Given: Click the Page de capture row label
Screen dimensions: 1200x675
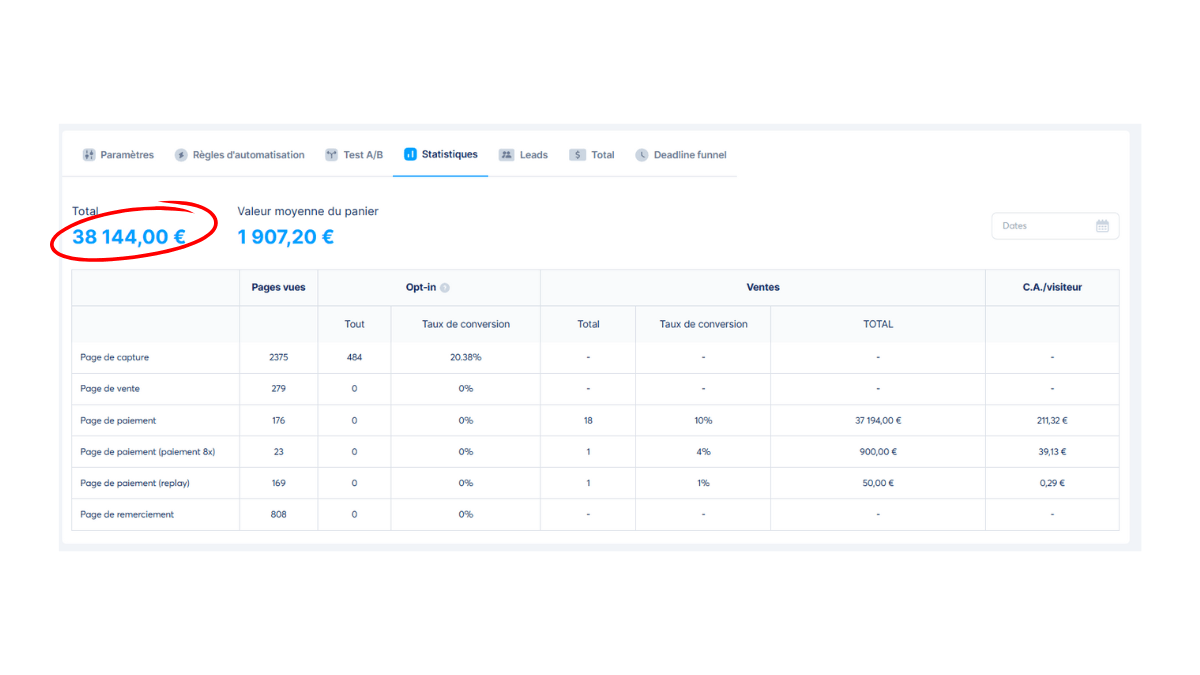Looking at the screenshot, I should pos(114,357).
